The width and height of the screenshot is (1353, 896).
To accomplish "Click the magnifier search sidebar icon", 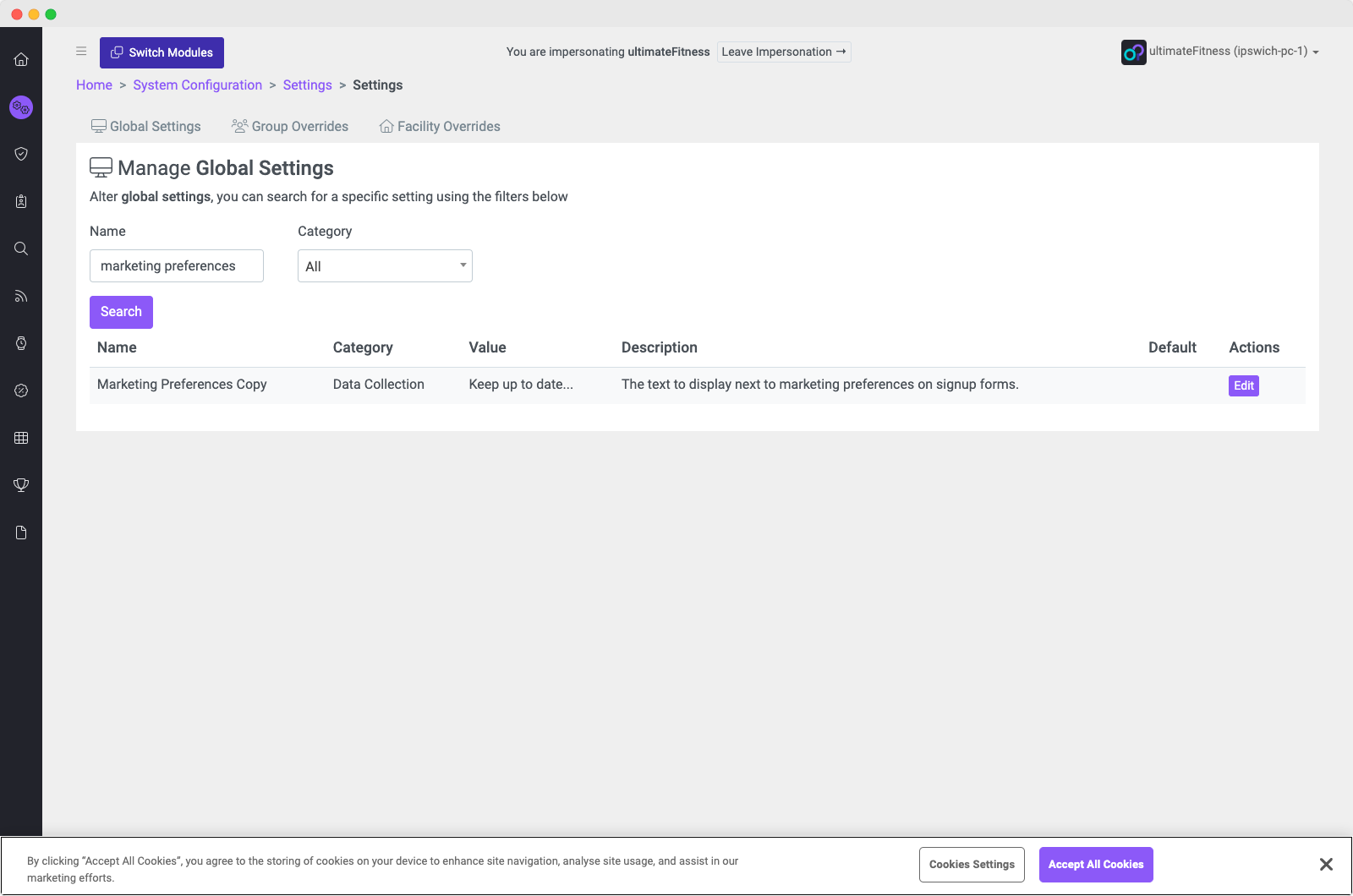I will click(x=21, y=249).
